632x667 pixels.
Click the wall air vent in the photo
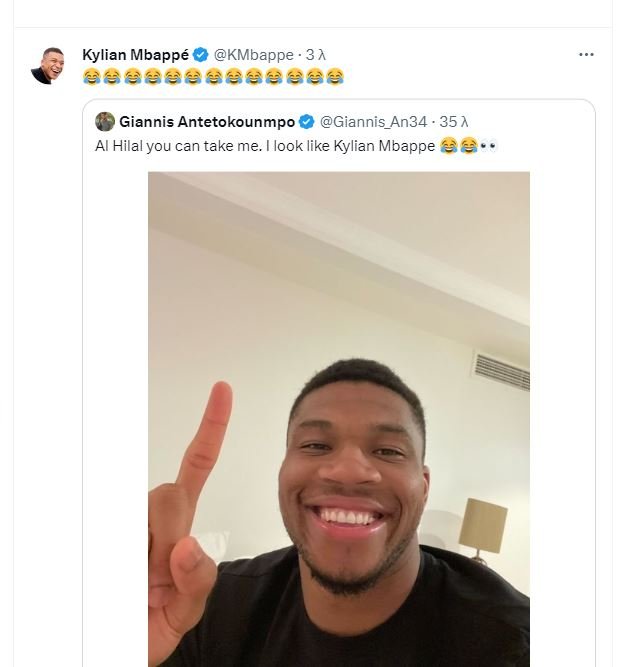click(500, 372)
